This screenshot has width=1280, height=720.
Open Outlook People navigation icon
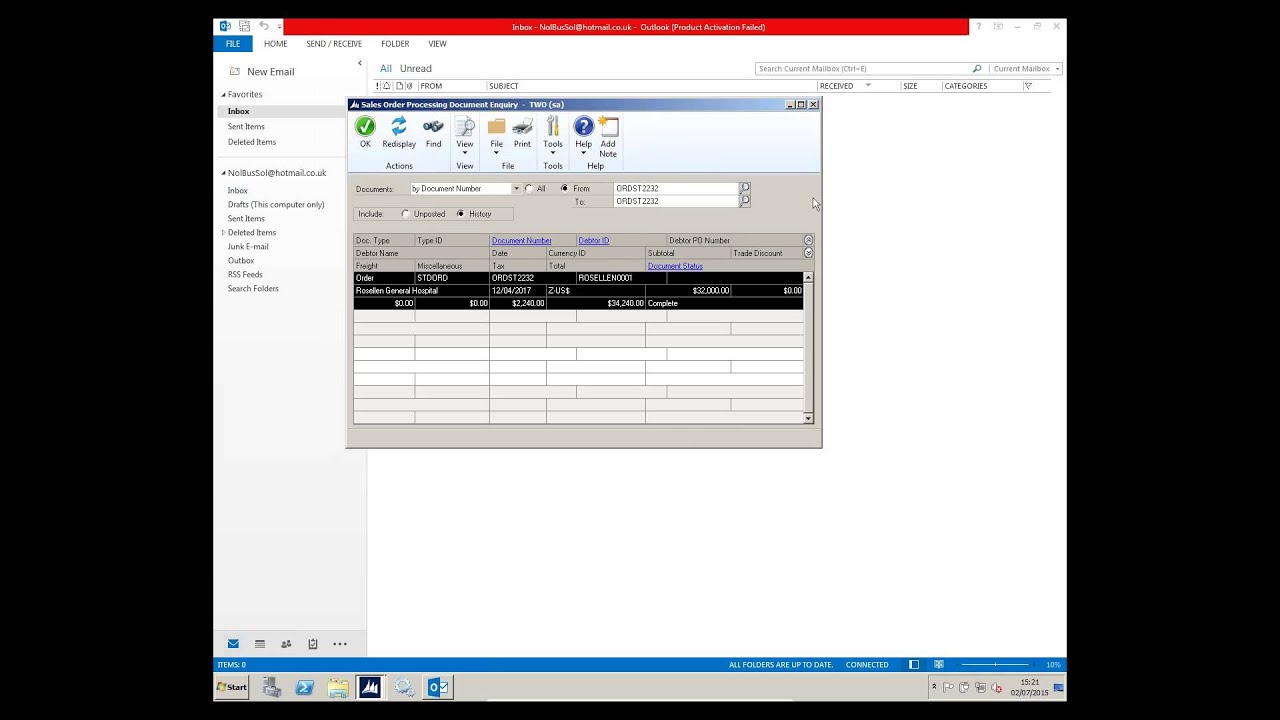coord(286,644)
